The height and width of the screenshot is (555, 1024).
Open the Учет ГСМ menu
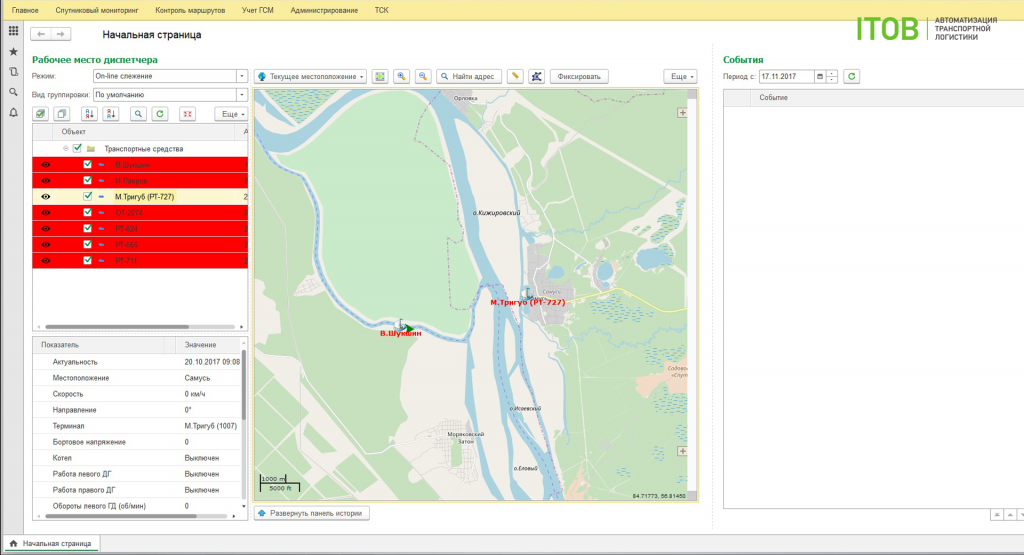click(x=257, y=10)
